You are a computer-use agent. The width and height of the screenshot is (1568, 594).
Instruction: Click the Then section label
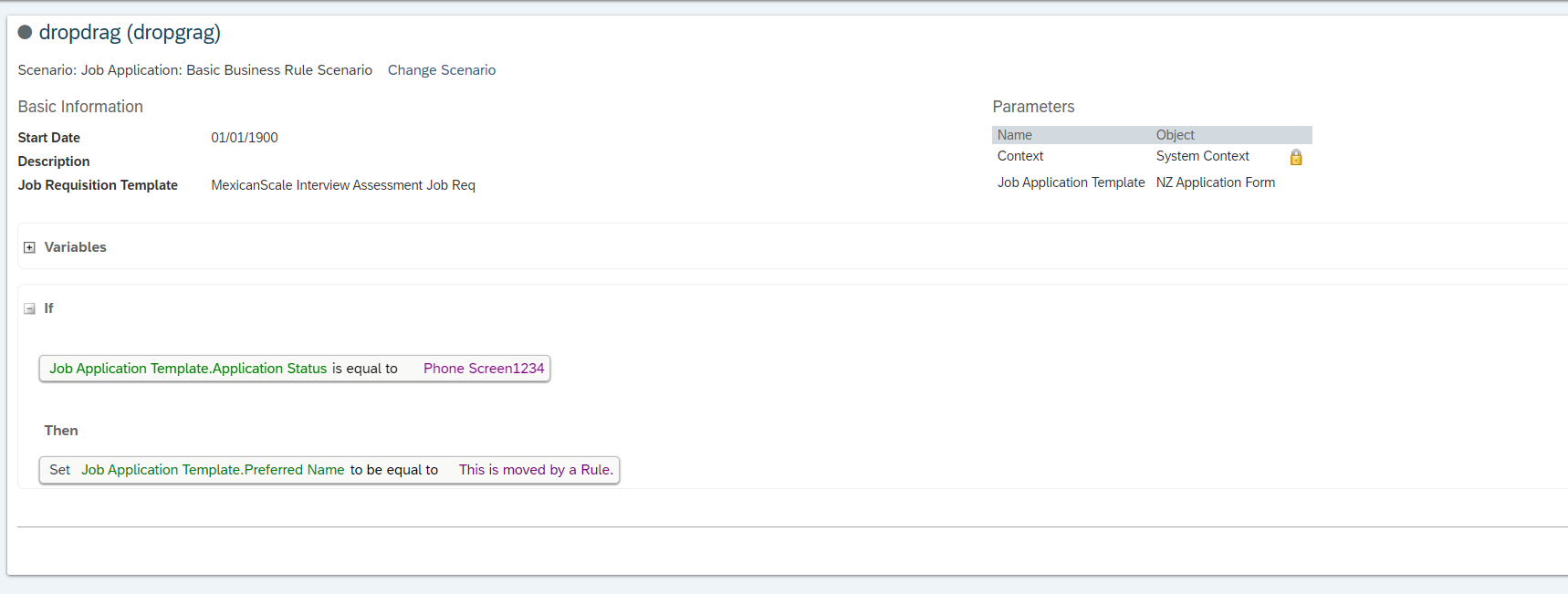[61, 431]
